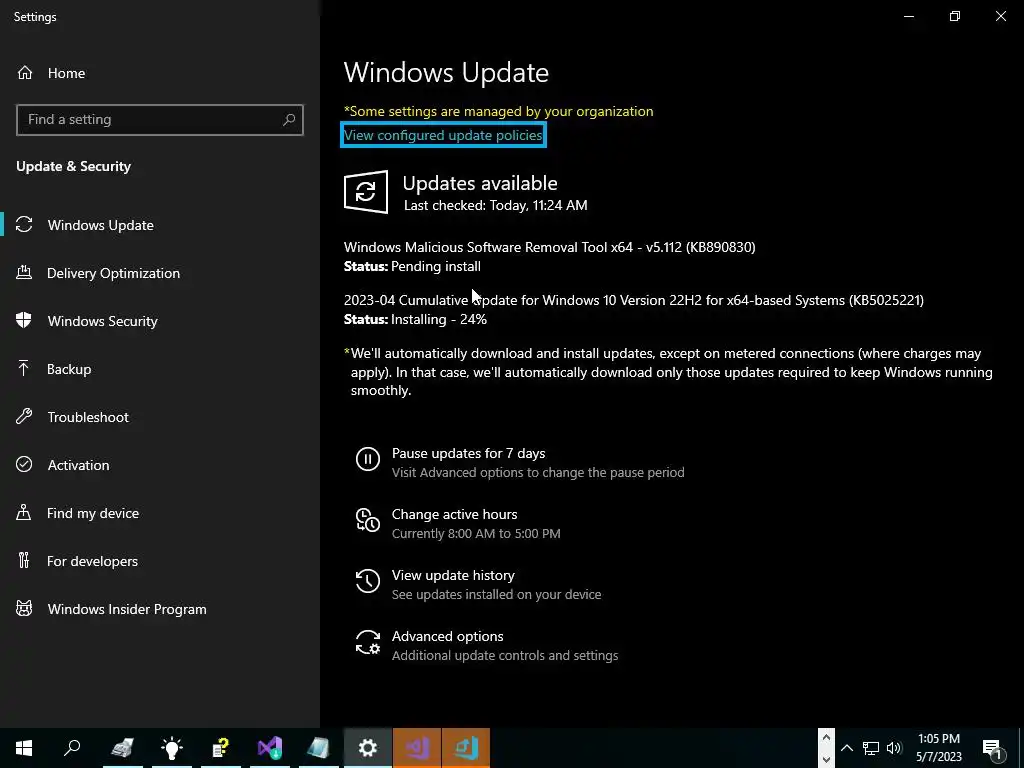The height and width of the screenshot is (768, 1024).
Task: Click the Advanced options gear-arrows icon
Action: tap(368, 643)
